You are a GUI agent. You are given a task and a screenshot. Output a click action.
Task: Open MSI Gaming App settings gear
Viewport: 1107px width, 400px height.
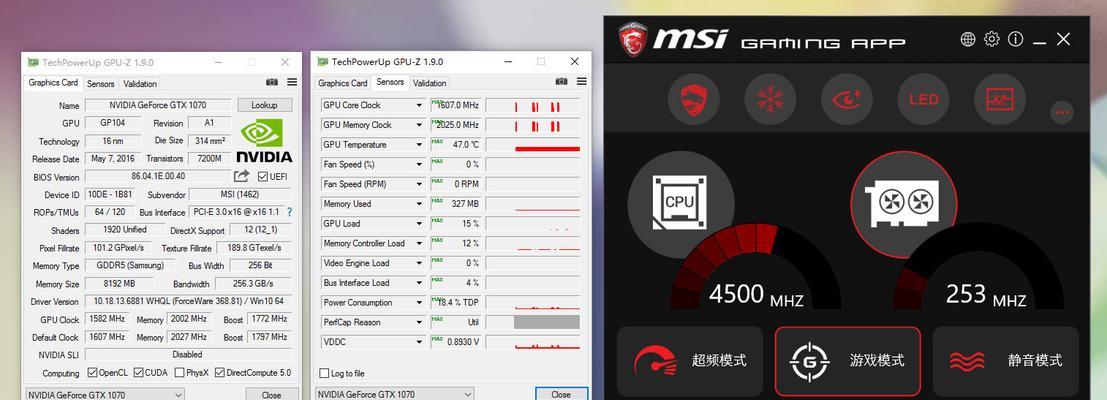992,40
